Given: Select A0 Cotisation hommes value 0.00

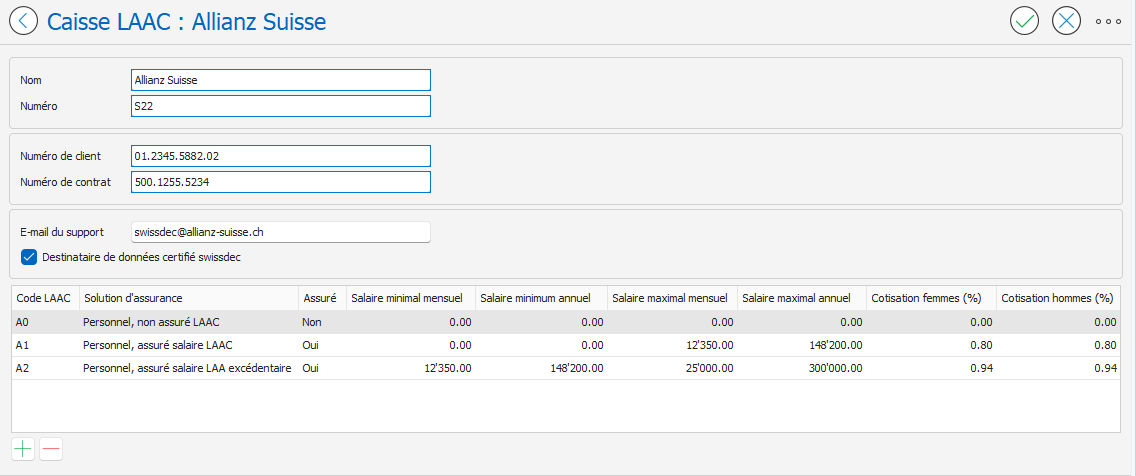Looking at the screenshot, I should (1058, 322).
